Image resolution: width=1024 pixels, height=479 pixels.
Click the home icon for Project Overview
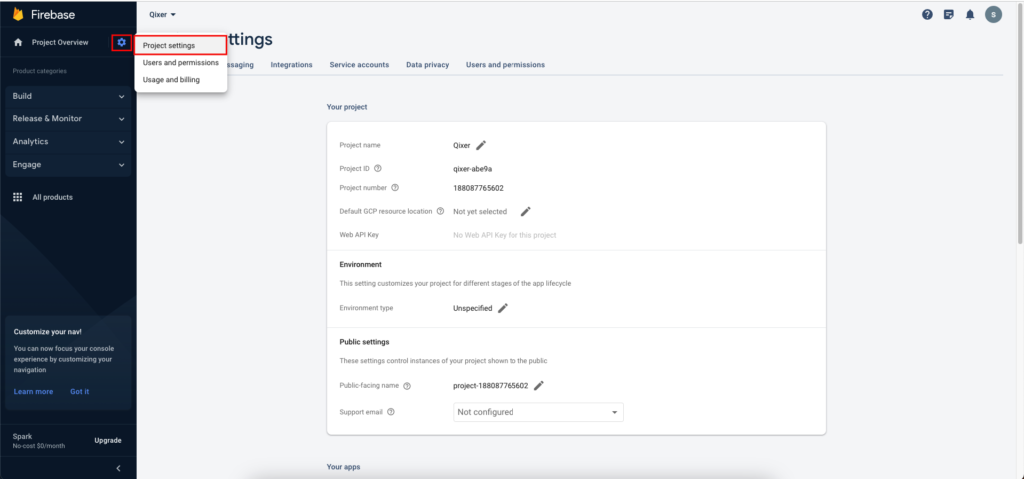(x=18, y=42)
